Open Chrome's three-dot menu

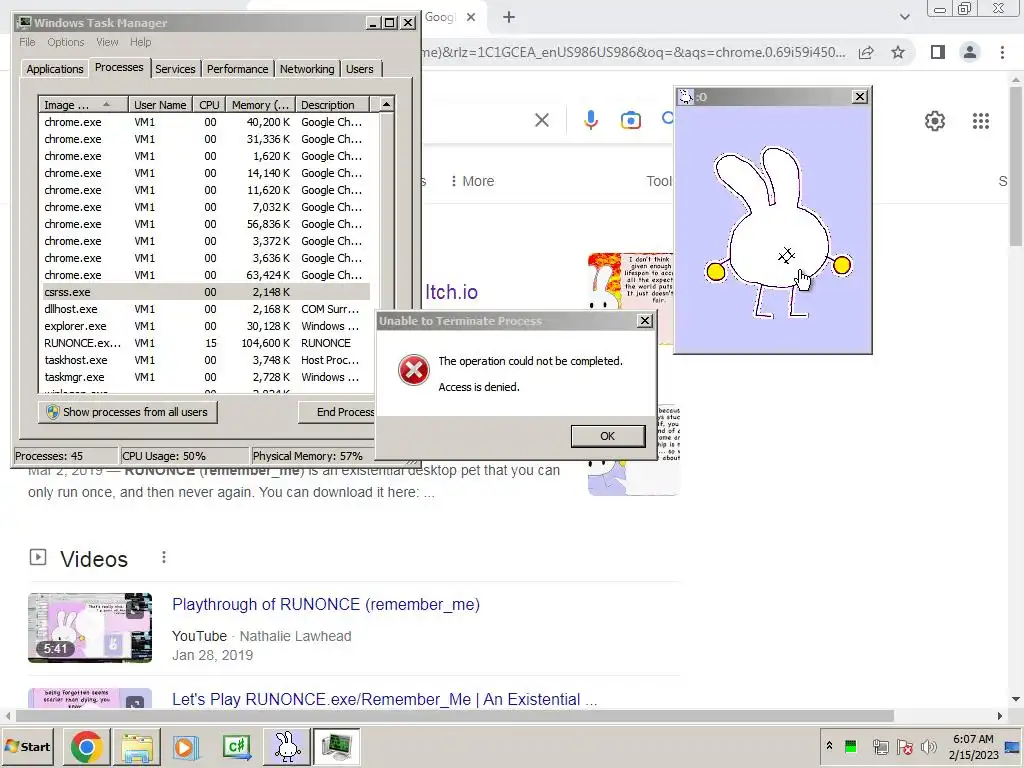pyautogui.click(x=1002, y=52)
